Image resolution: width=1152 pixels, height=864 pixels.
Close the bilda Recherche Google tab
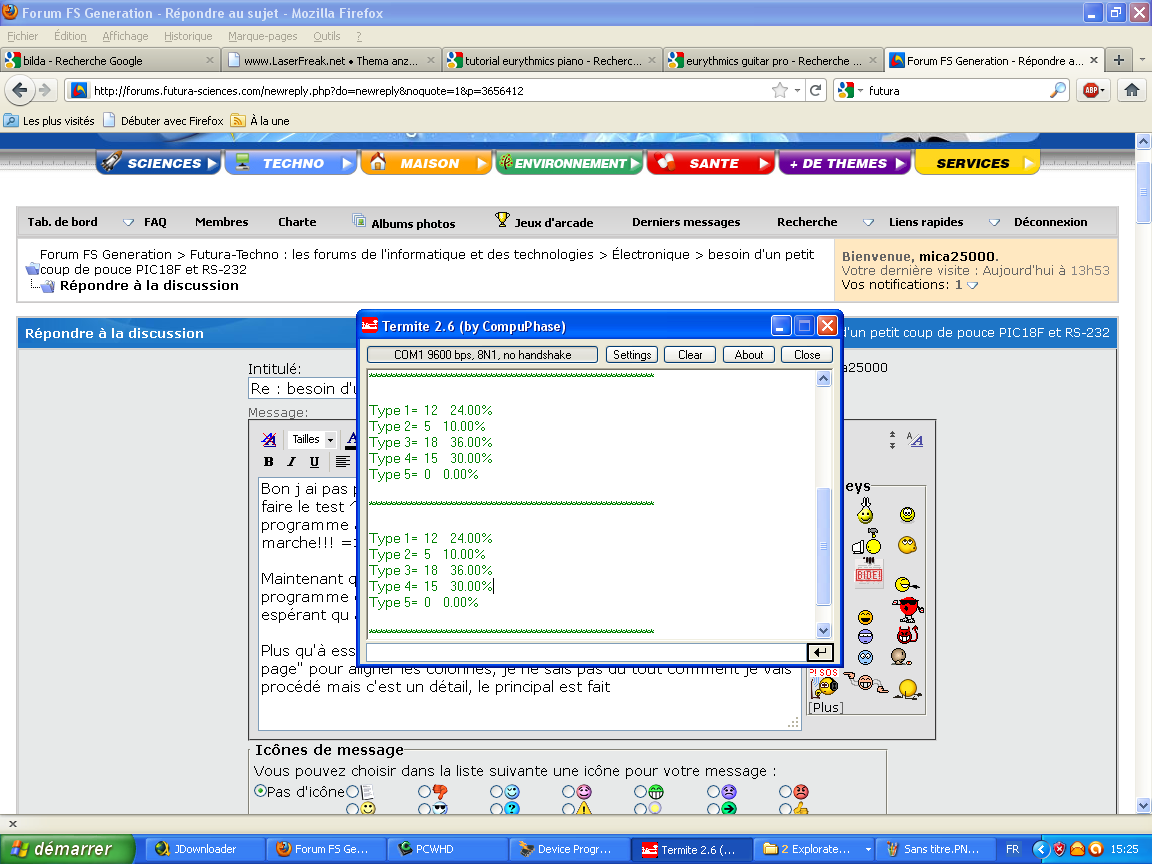click(210, 60)
